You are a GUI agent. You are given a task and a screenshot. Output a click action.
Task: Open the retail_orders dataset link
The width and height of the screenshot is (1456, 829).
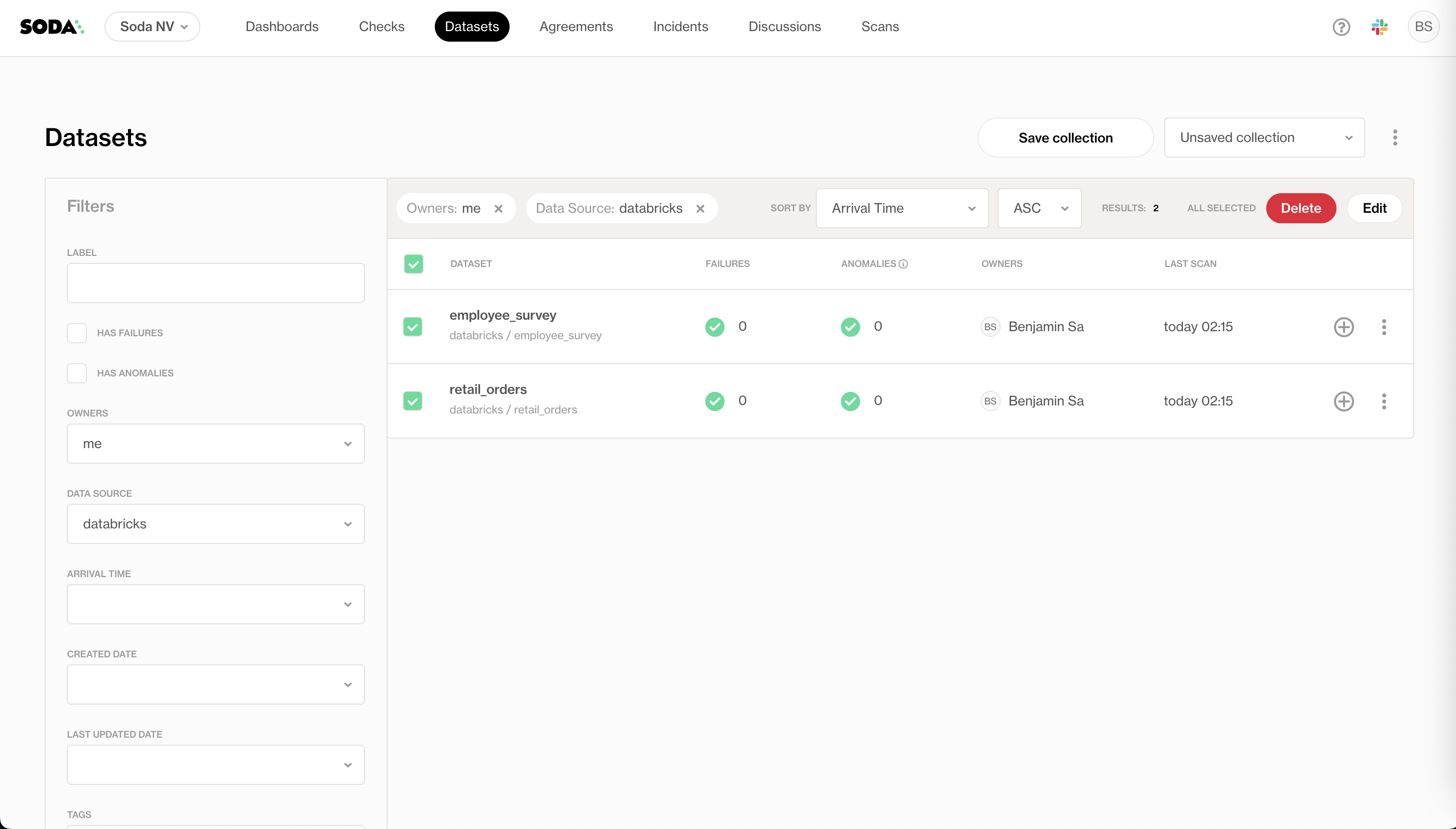(488, 389)
